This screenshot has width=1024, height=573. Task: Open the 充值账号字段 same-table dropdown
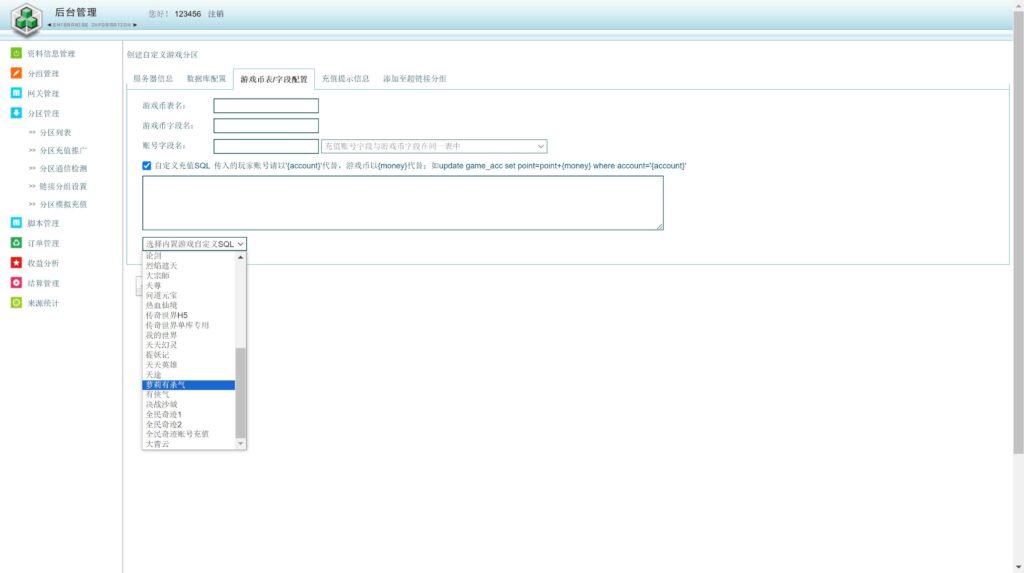[434, 146]
